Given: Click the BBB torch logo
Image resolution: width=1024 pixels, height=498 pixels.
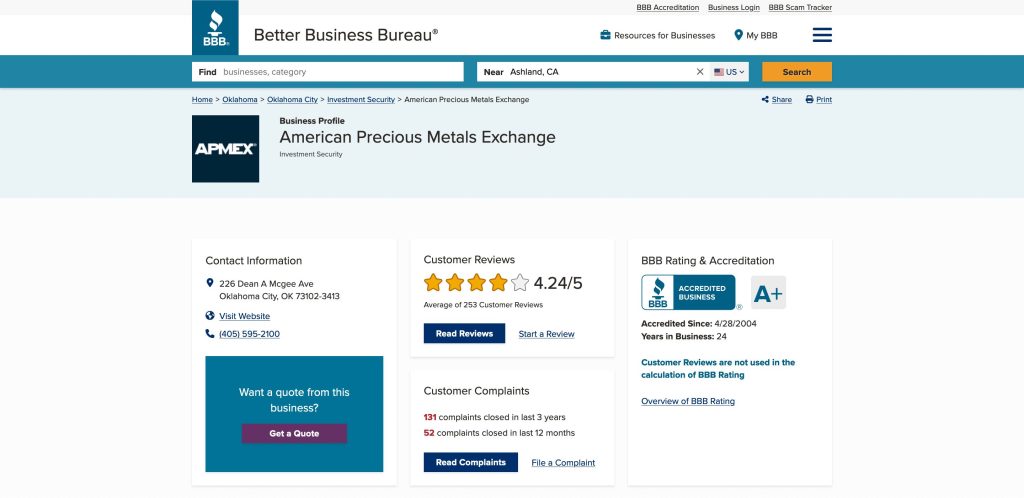Looking at the screenshot, I should pyautogui.click(x=215, y=28).
